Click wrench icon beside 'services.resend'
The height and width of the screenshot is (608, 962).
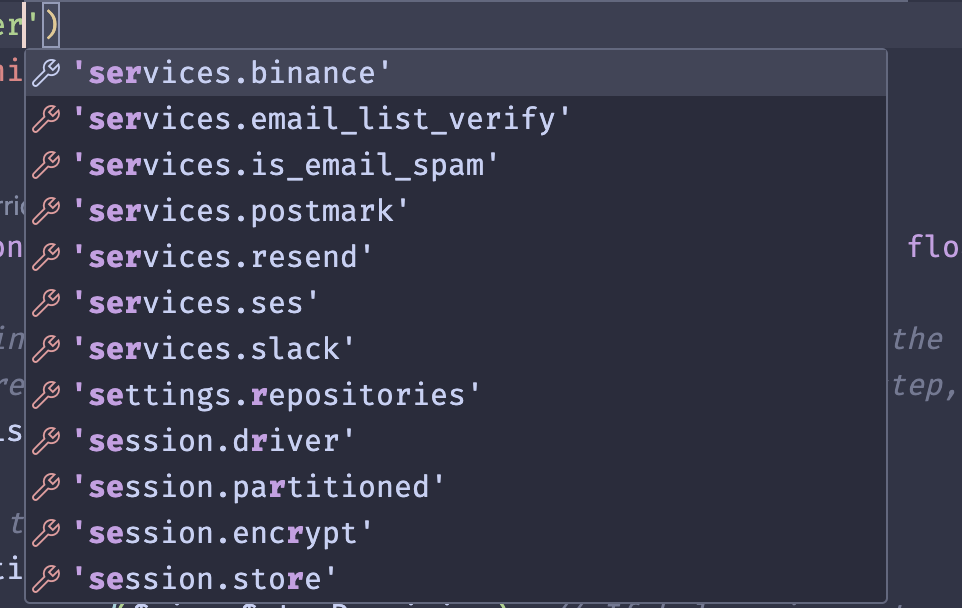pyautogui.click(x=46, y=257)
